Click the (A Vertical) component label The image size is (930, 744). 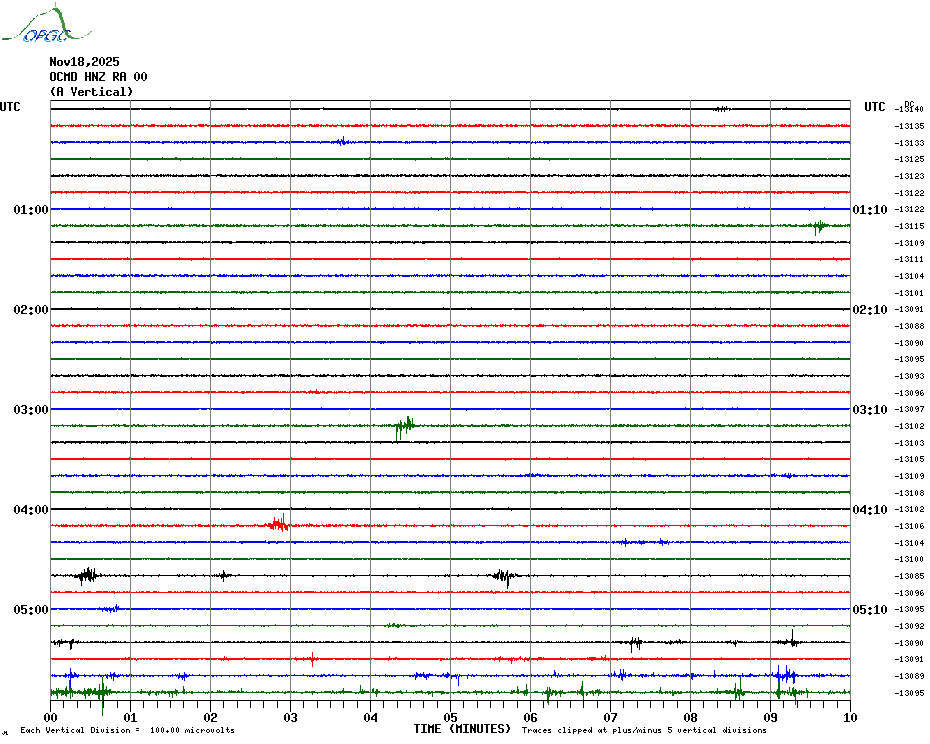point(91,92)
